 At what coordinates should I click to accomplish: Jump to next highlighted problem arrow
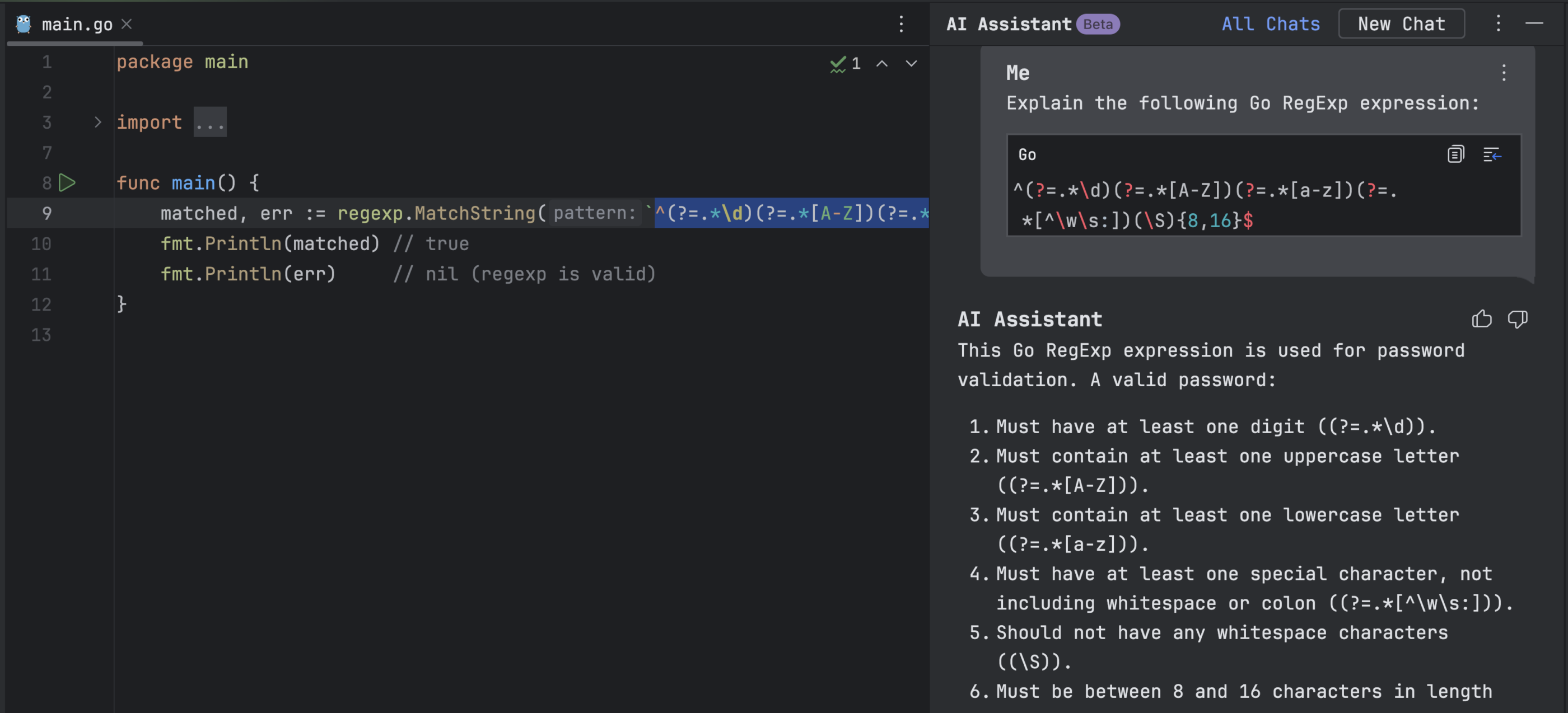tap(911, 63)
